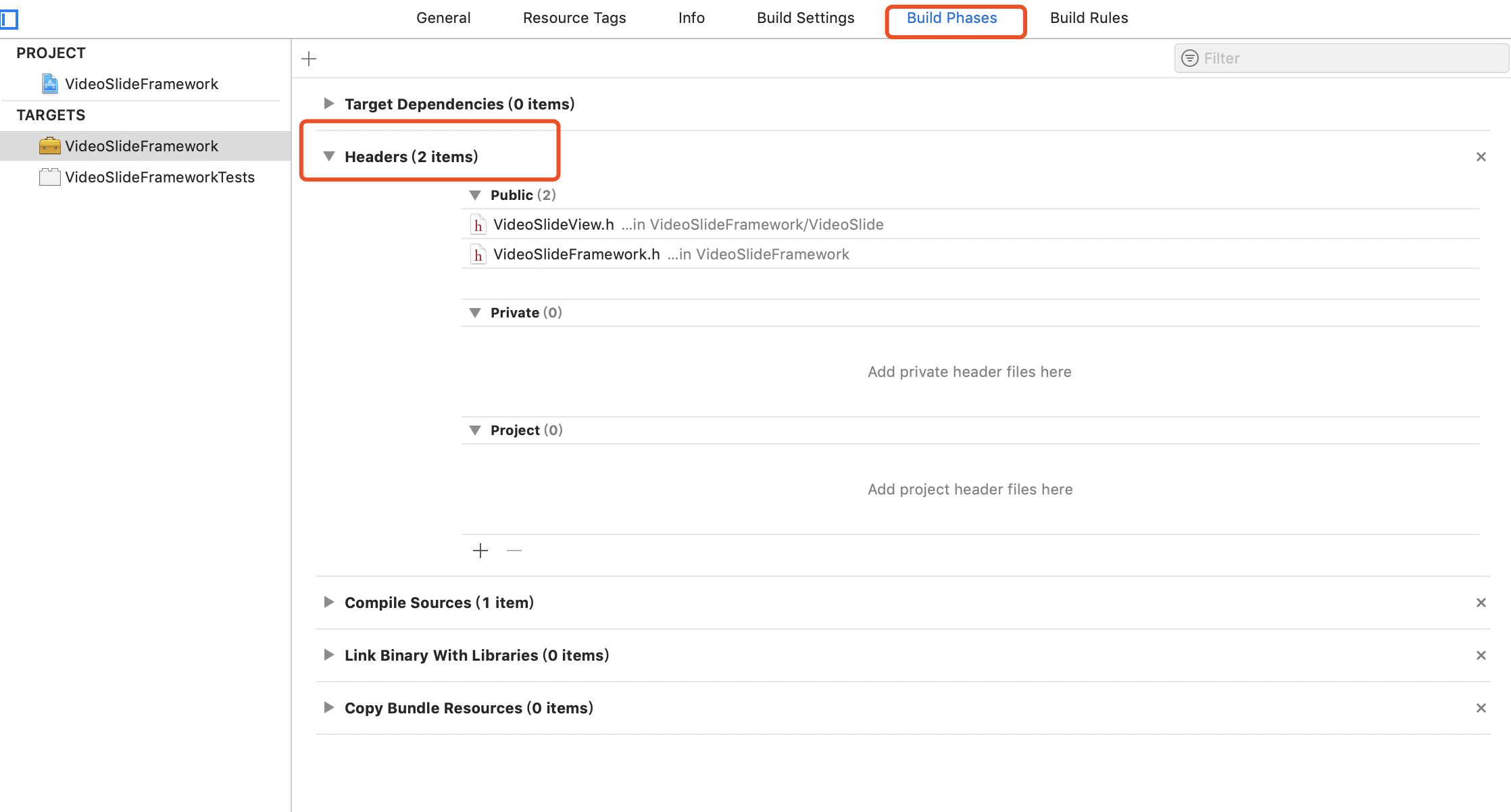Viewport: 1511px width, 812px height.
Task: Expand Target Dependencies section
Action: 329,104
